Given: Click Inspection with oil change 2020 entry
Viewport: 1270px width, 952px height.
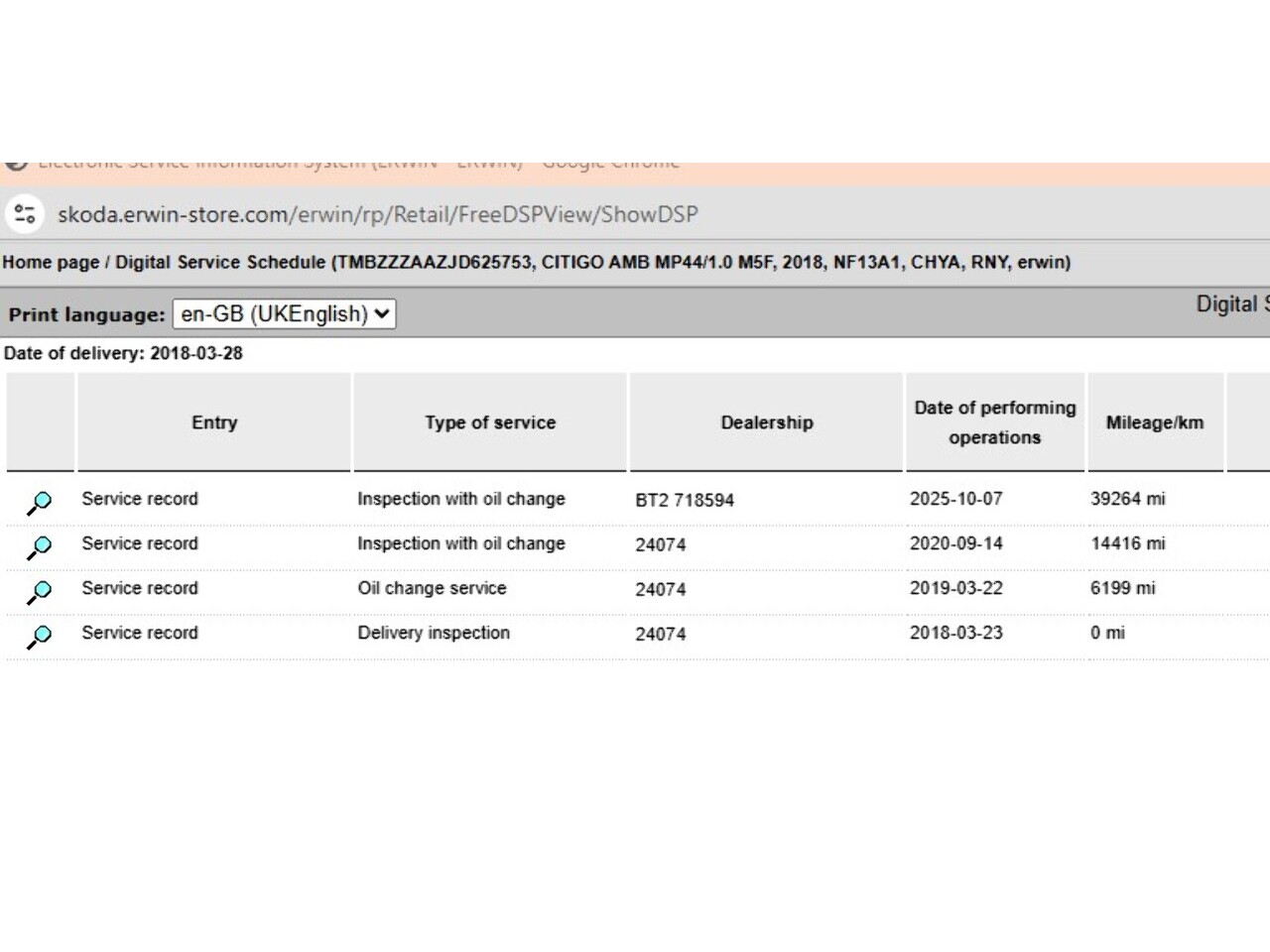Looking at the screenshot, I should click(x=461, y=543).
